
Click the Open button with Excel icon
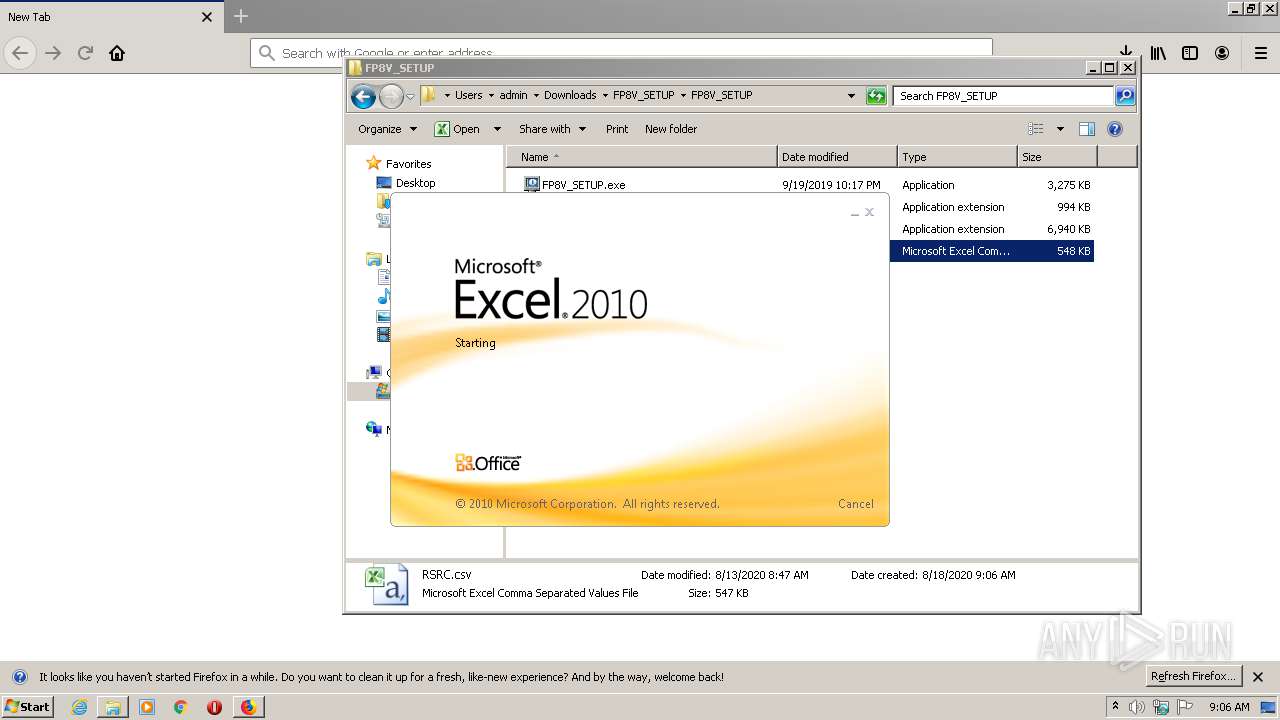(457, 129)
